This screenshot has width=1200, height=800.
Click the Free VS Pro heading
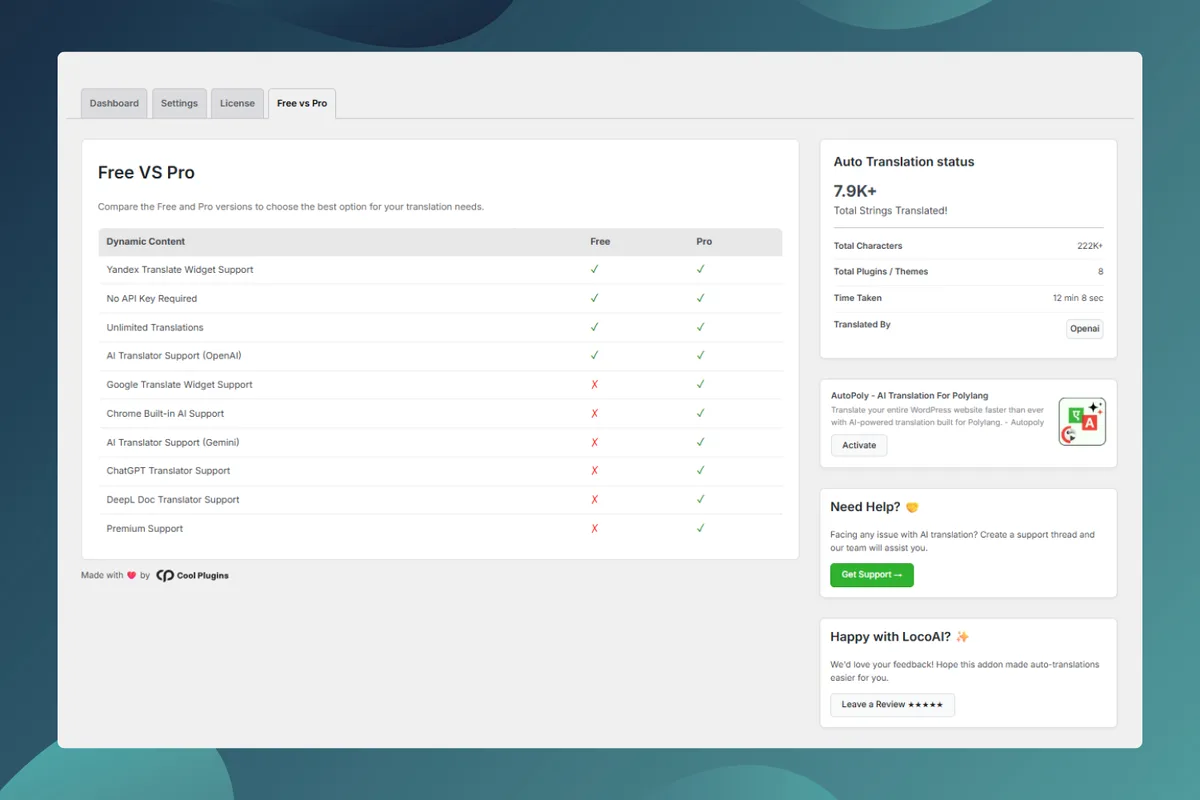pyautogui.click(x=146, y=172)
